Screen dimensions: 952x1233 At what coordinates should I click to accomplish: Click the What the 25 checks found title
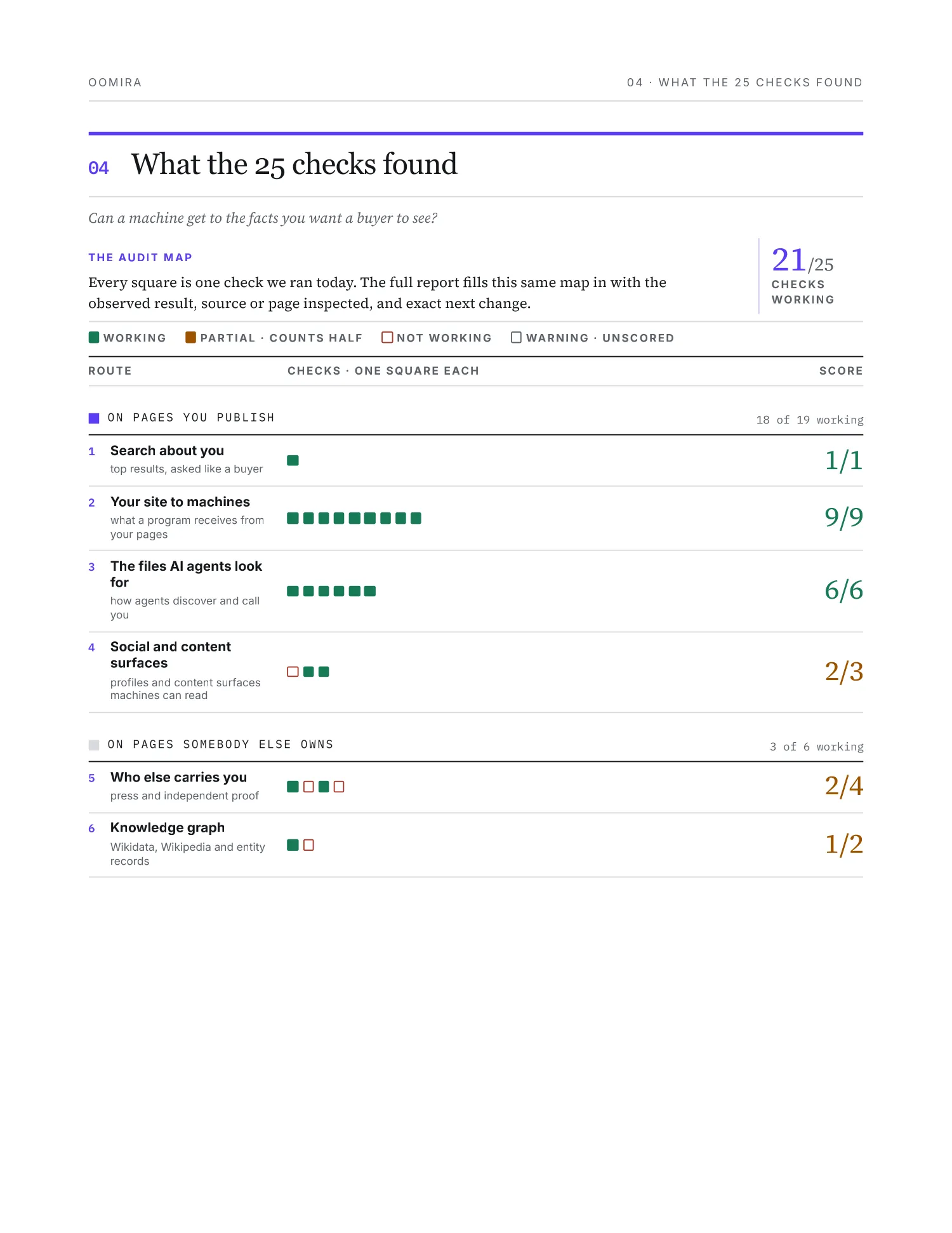tap(294, 164)
